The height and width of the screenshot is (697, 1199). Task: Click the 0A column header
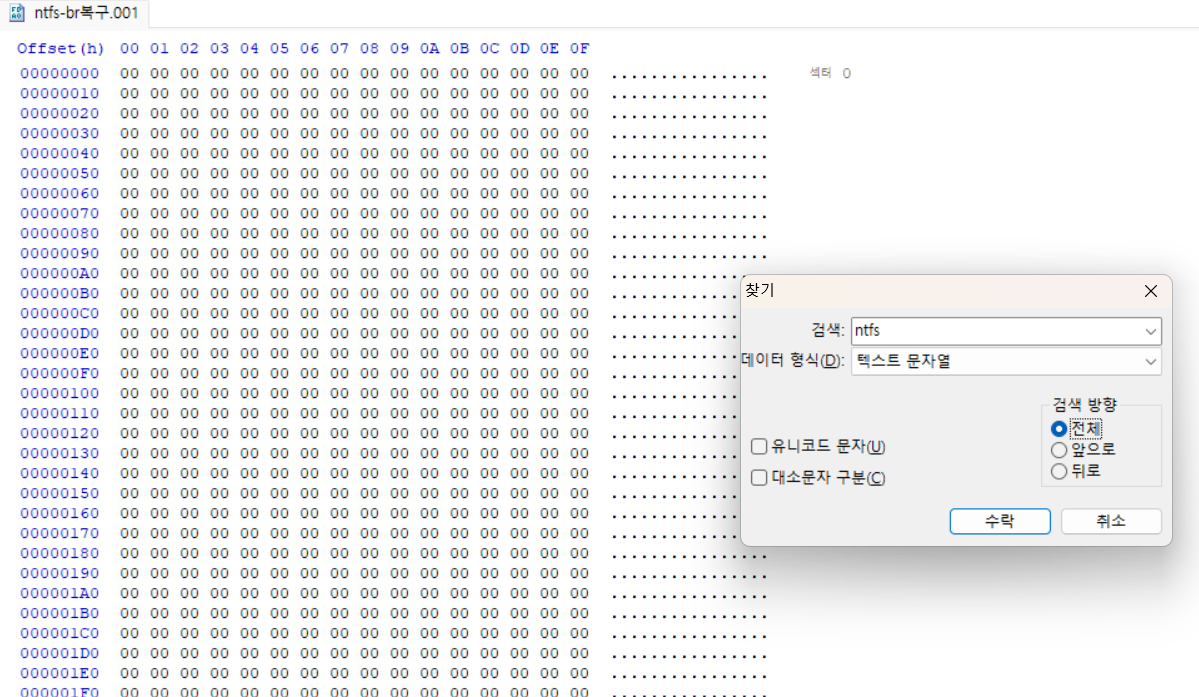(x=429, y=48)
